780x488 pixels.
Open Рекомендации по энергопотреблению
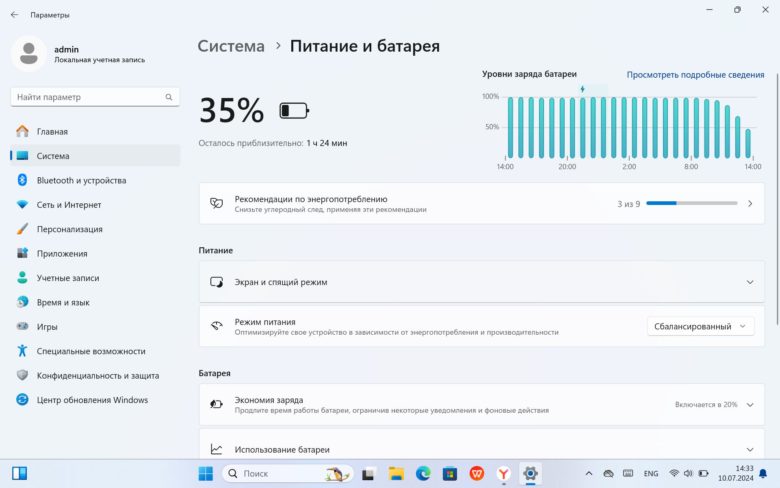pyautogui.click(x=482, y=203)
